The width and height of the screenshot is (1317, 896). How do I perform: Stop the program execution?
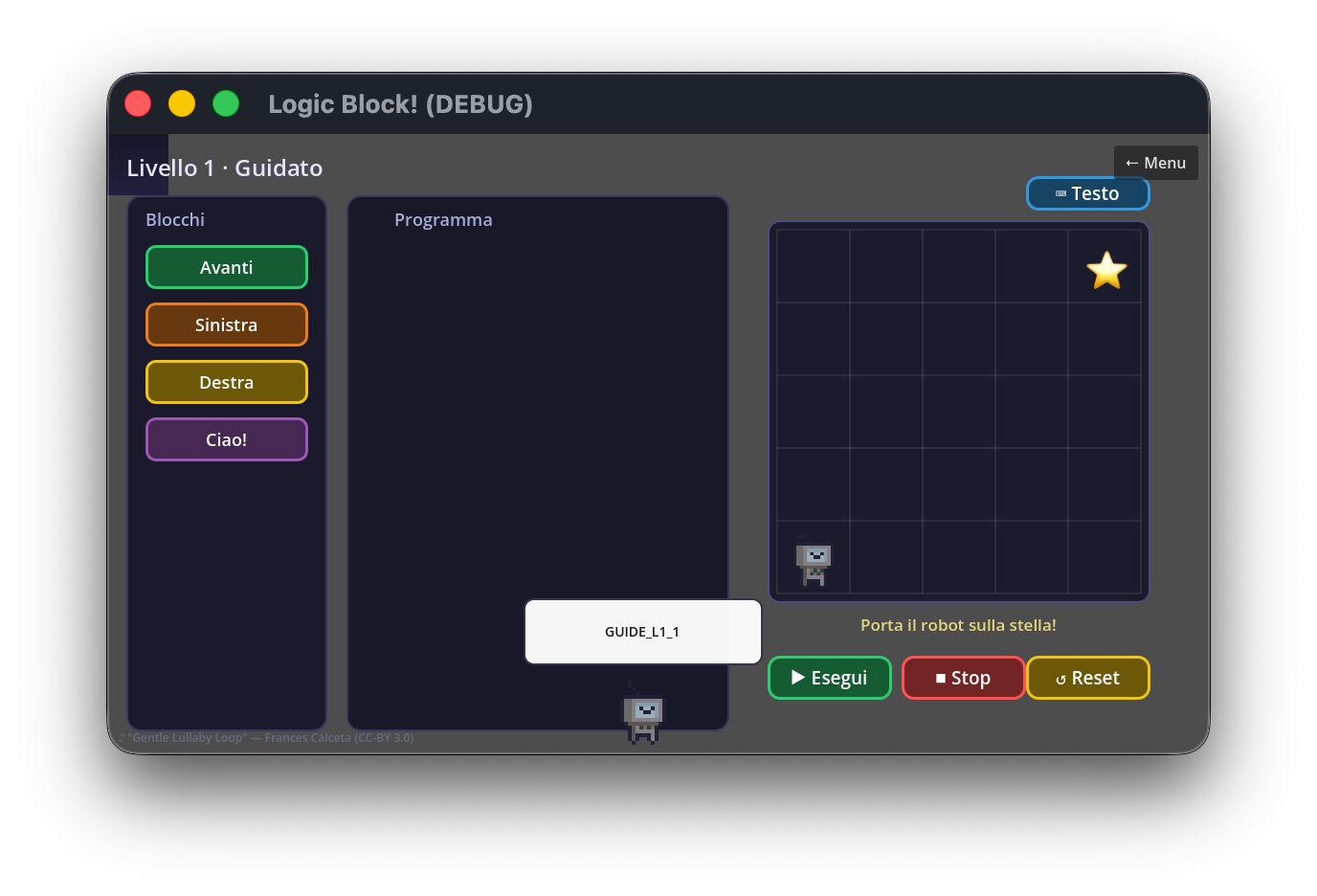click(964, 678)
